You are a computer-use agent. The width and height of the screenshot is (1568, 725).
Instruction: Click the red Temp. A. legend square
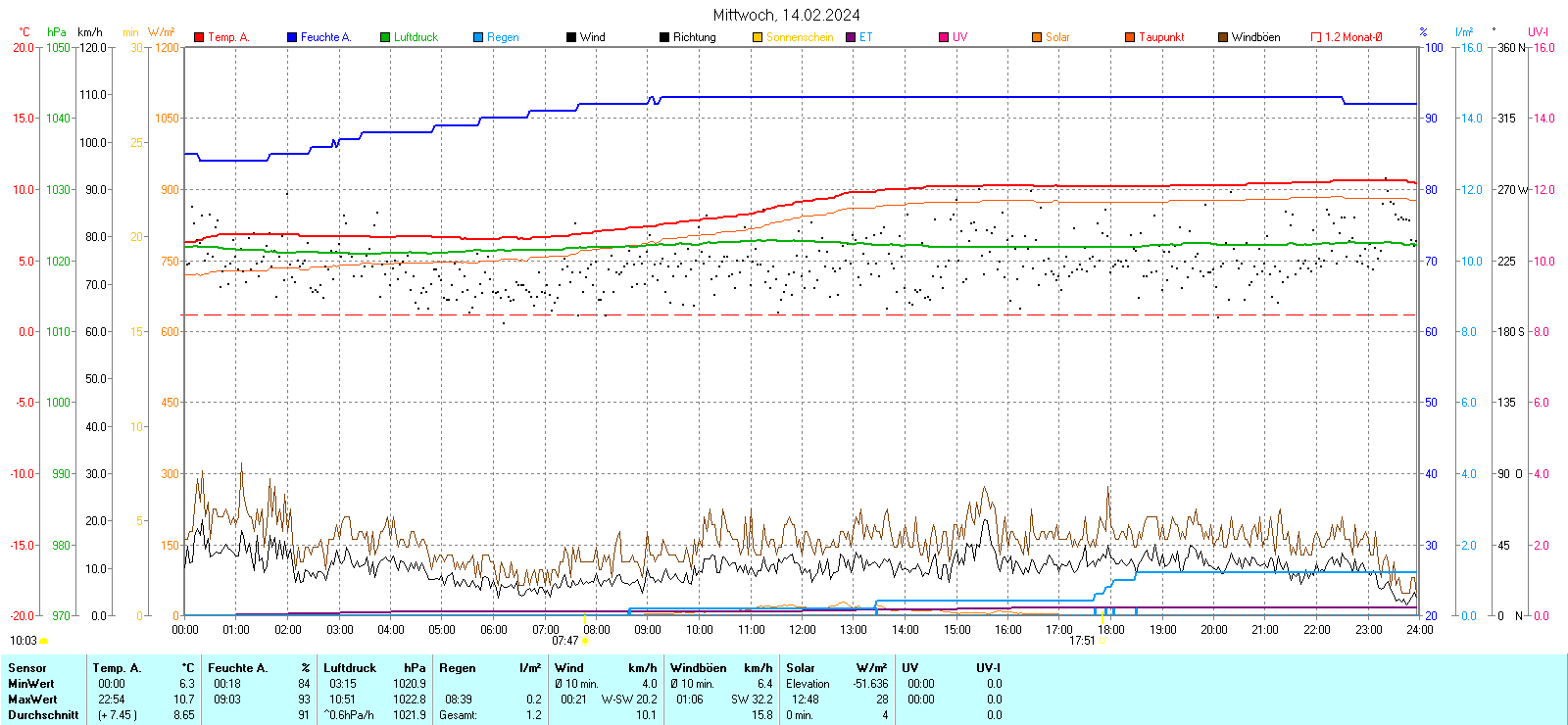pos(199,37)
